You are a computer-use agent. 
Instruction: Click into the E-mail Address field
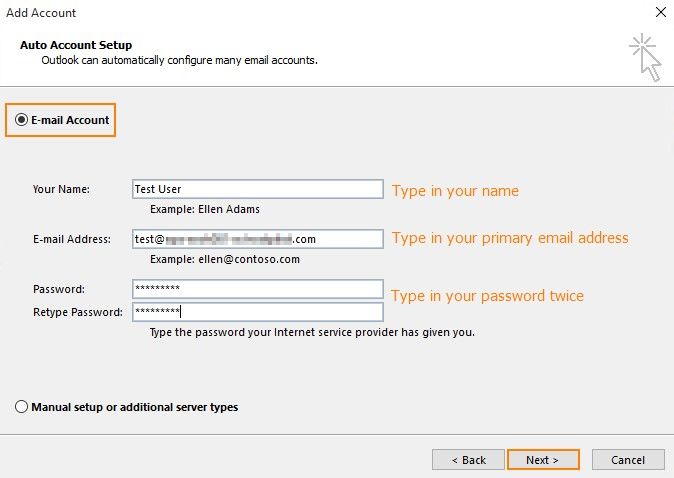pyautogui.click(x=257, y=239)
